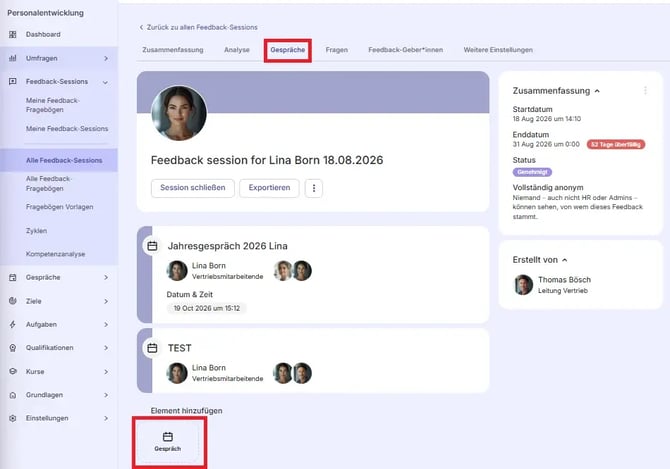Click calendar icon of Jahresgespräch 2026 Lina

pyautogui.click(x=152, y=246)
